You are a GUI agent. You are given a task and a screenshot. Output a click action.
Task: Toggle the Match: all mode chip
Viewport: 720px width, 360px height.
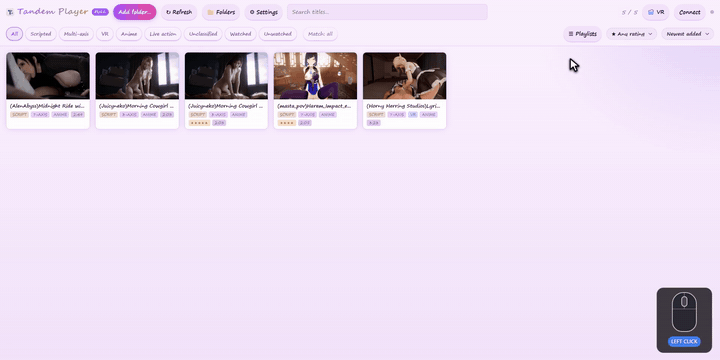click(x=320, y=34)
